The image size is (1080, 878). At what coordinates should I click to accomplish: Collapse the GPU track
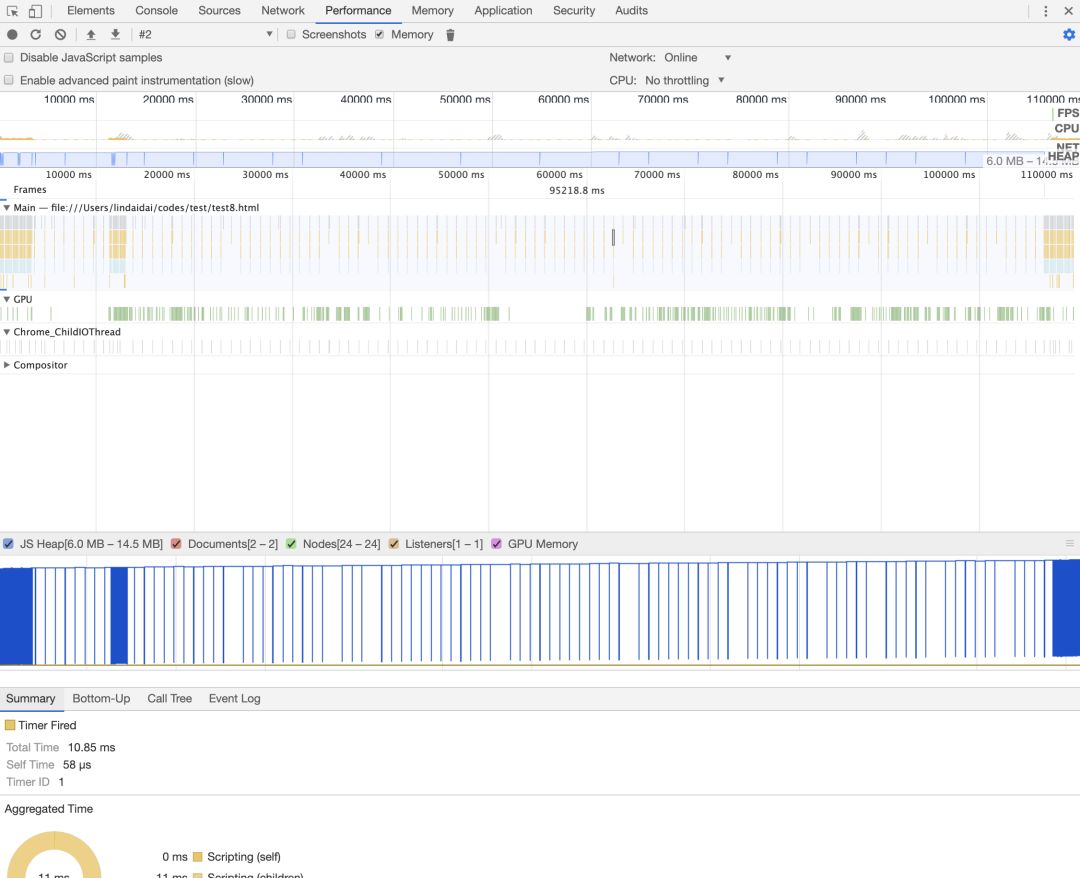tap(7, 300)
